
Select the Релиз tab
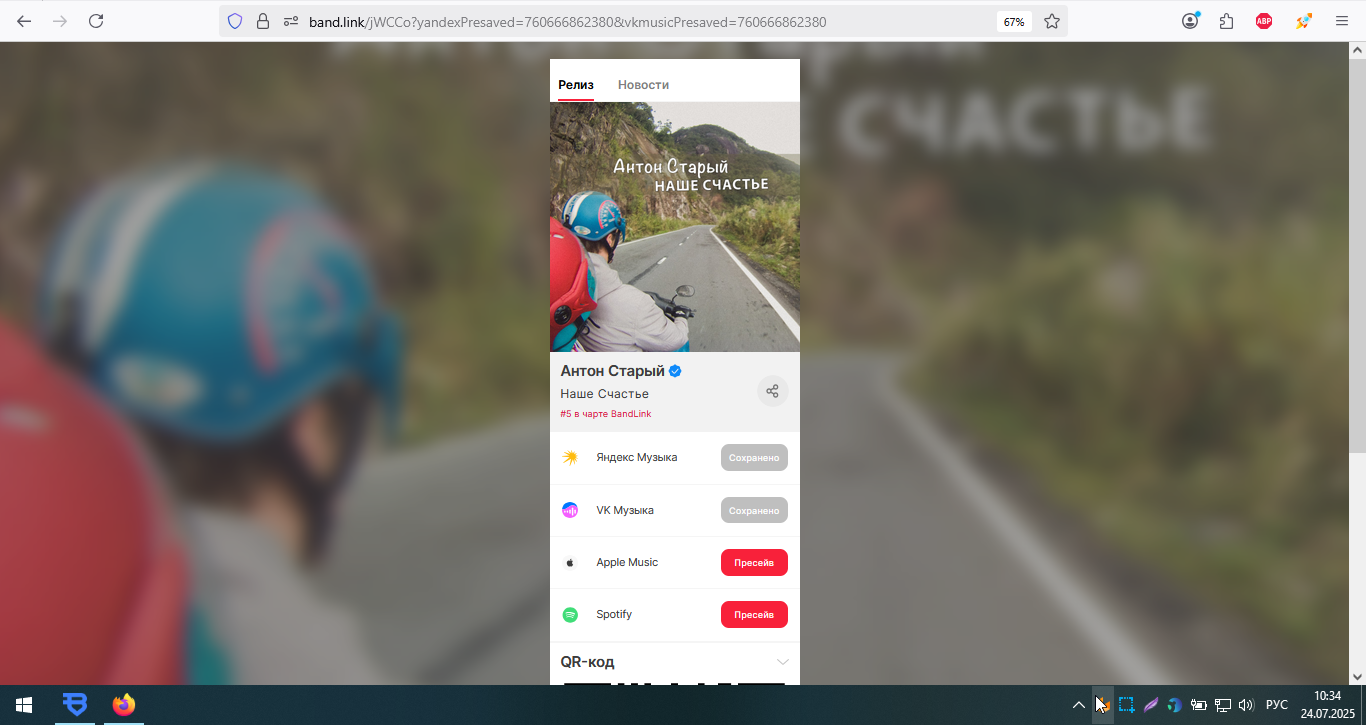point(576,85)
